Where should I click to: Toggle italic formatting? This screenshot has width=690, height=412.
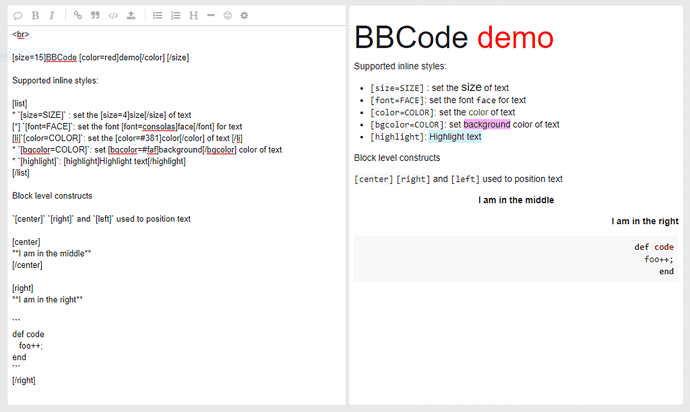(52, 15)
